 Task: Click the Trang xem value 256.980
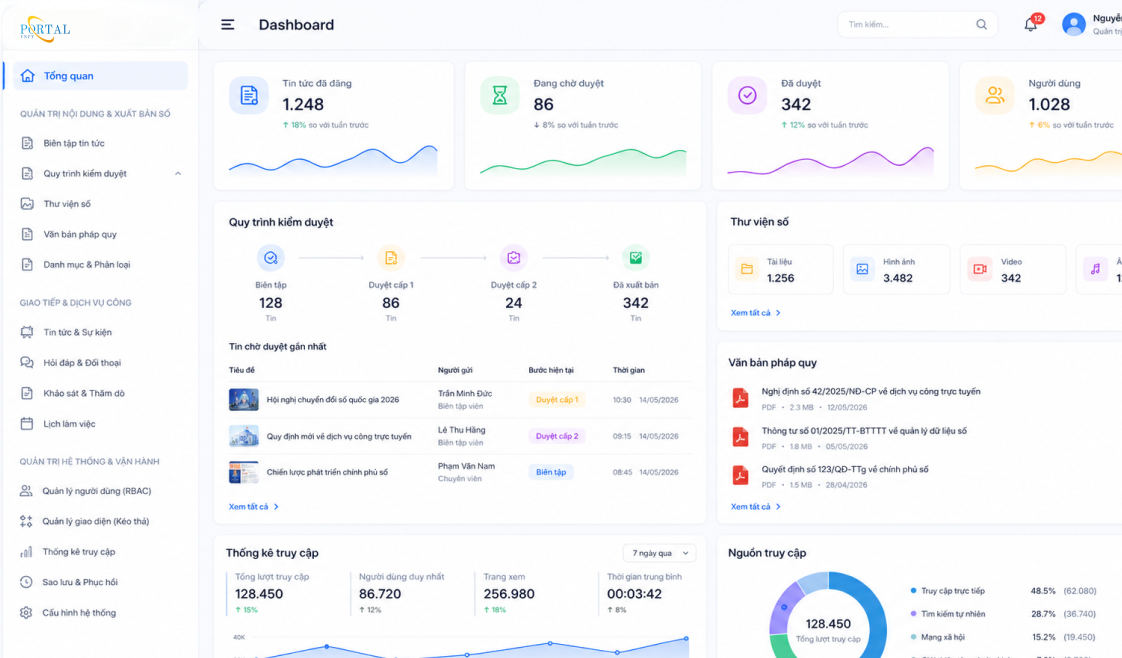(509, 594)
